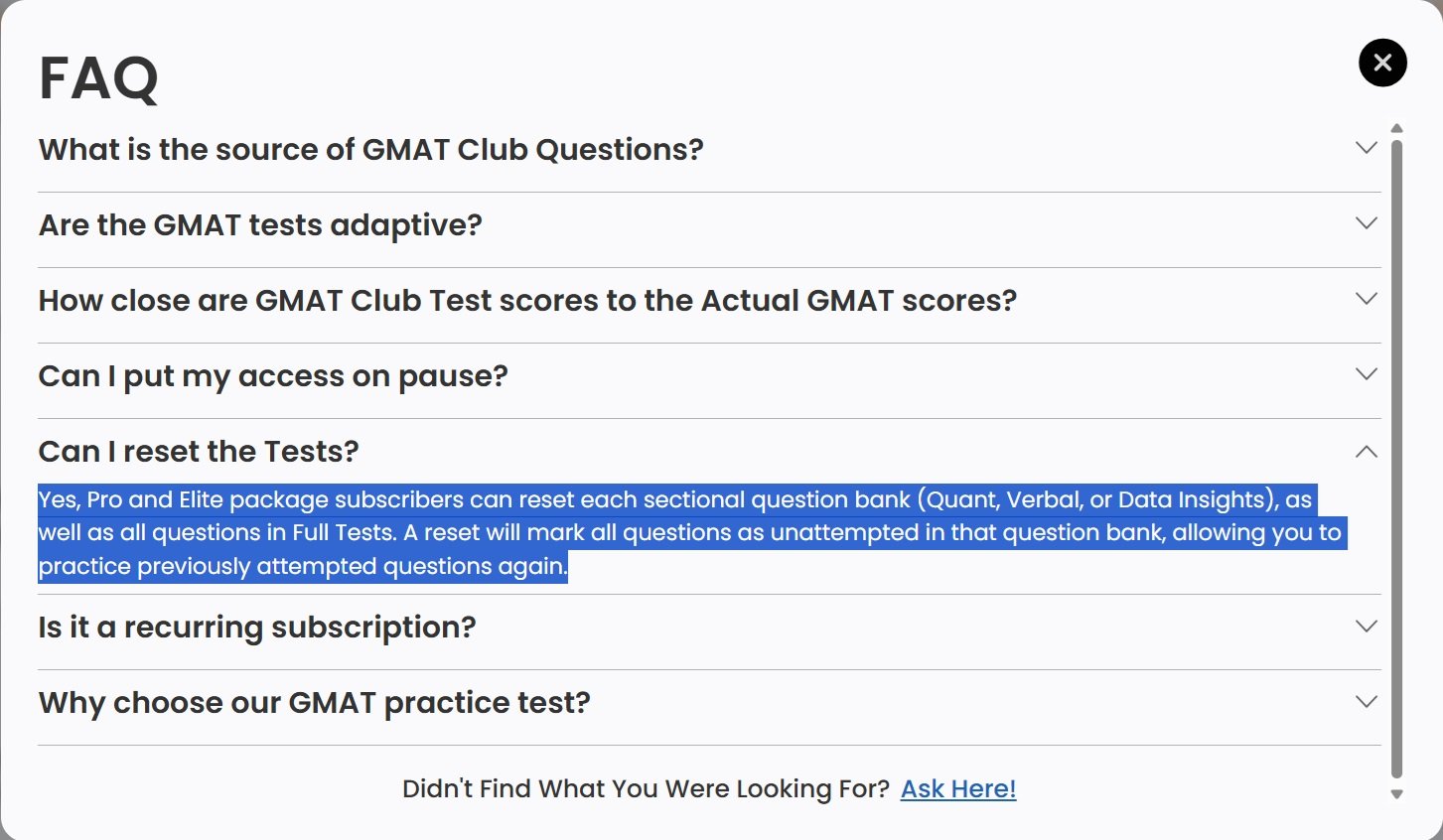Image resolution: width=1443 pixels, height=840 pixels.
Task: Click the FAQ vertical scrollbar thumb
Action: (1396, 457)
